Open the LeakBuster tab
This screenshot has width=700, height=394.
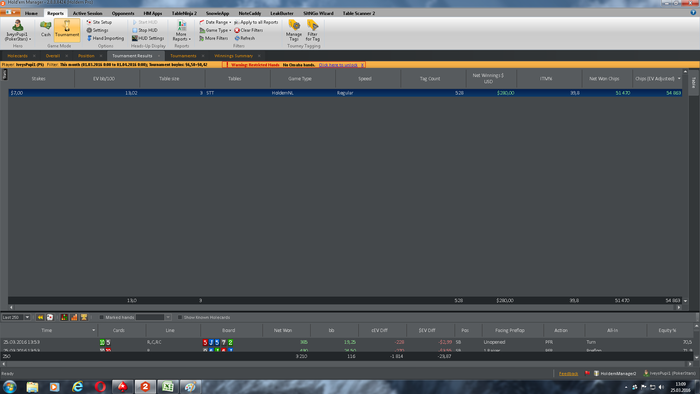282,13
